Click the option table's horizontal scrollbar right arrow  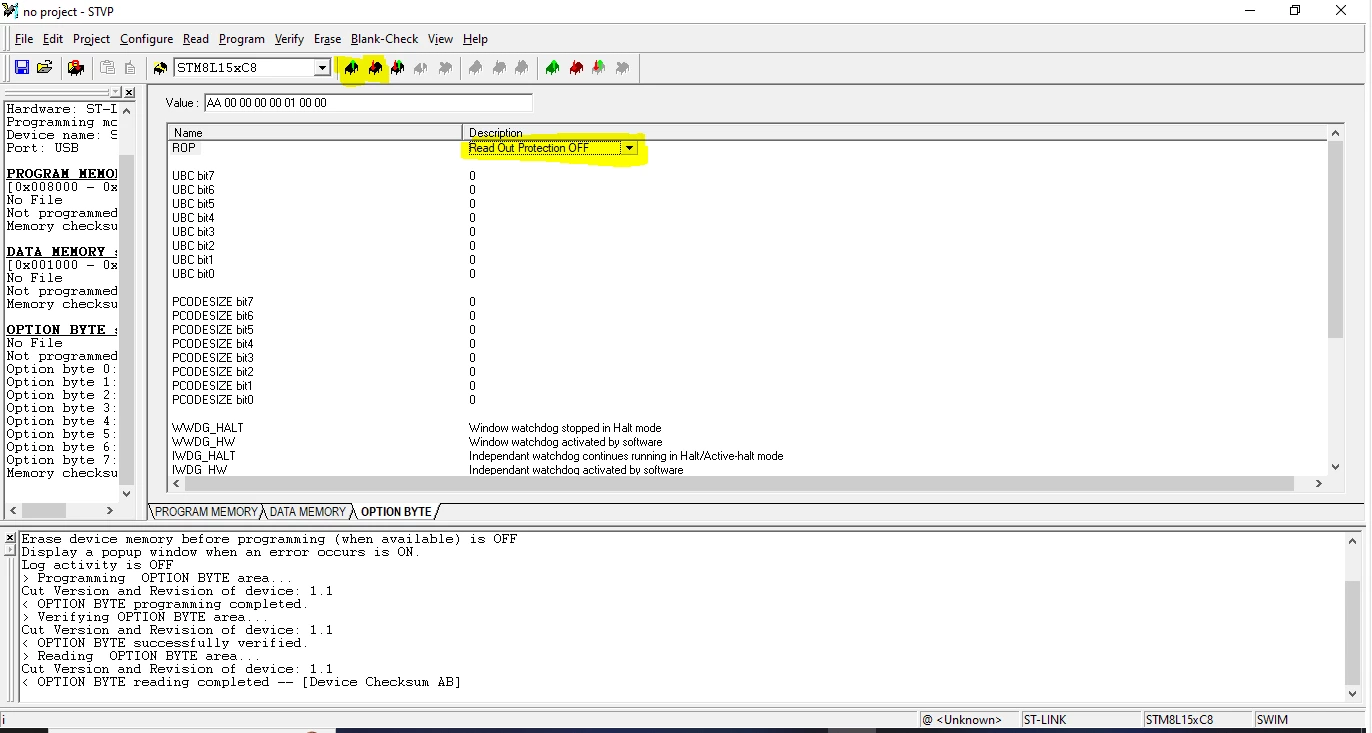click(1318, 483)
